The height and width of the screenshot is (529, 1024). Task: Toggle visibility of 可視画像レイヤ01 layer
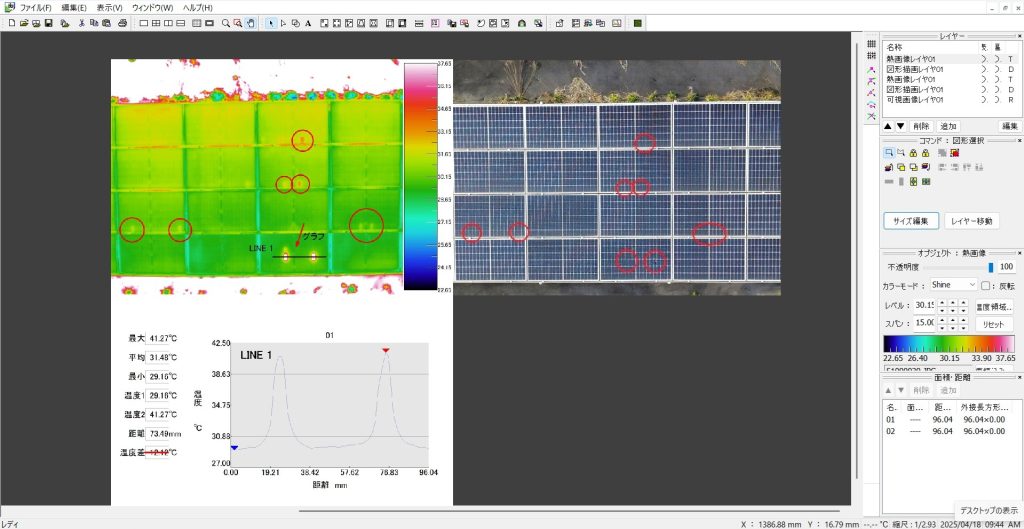[x=984, y=100]
